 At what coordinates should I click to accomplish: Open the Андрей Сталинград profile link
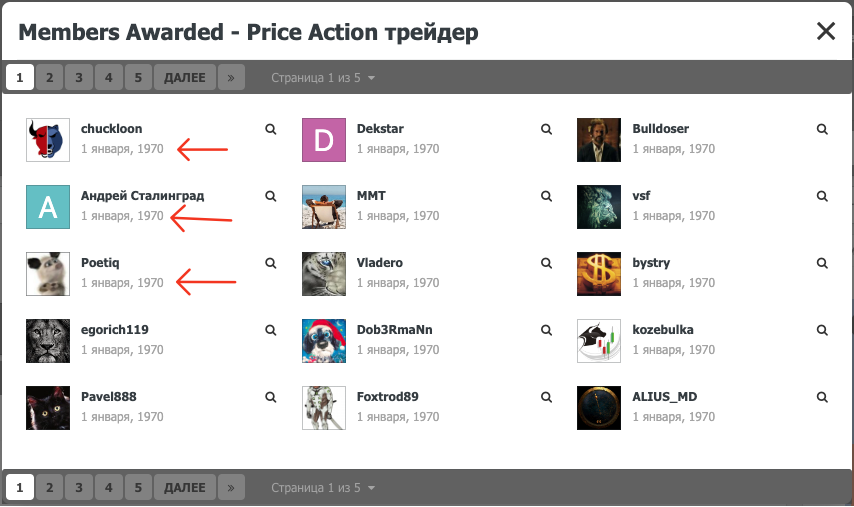pos(142,196)
